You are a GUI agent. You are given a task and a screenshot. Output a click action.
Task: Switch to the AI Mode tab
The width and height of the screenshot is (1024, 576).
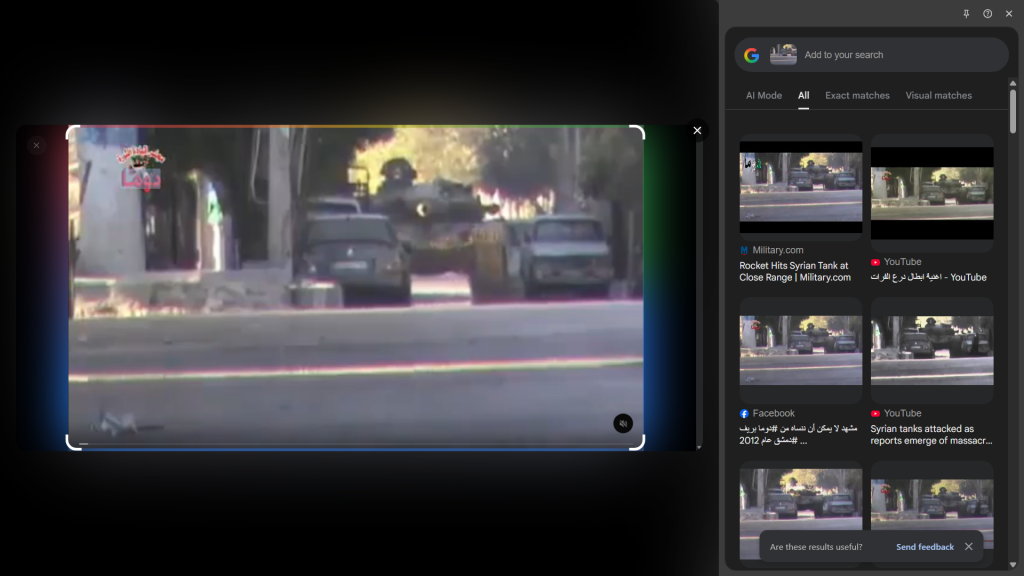point(764,96)
